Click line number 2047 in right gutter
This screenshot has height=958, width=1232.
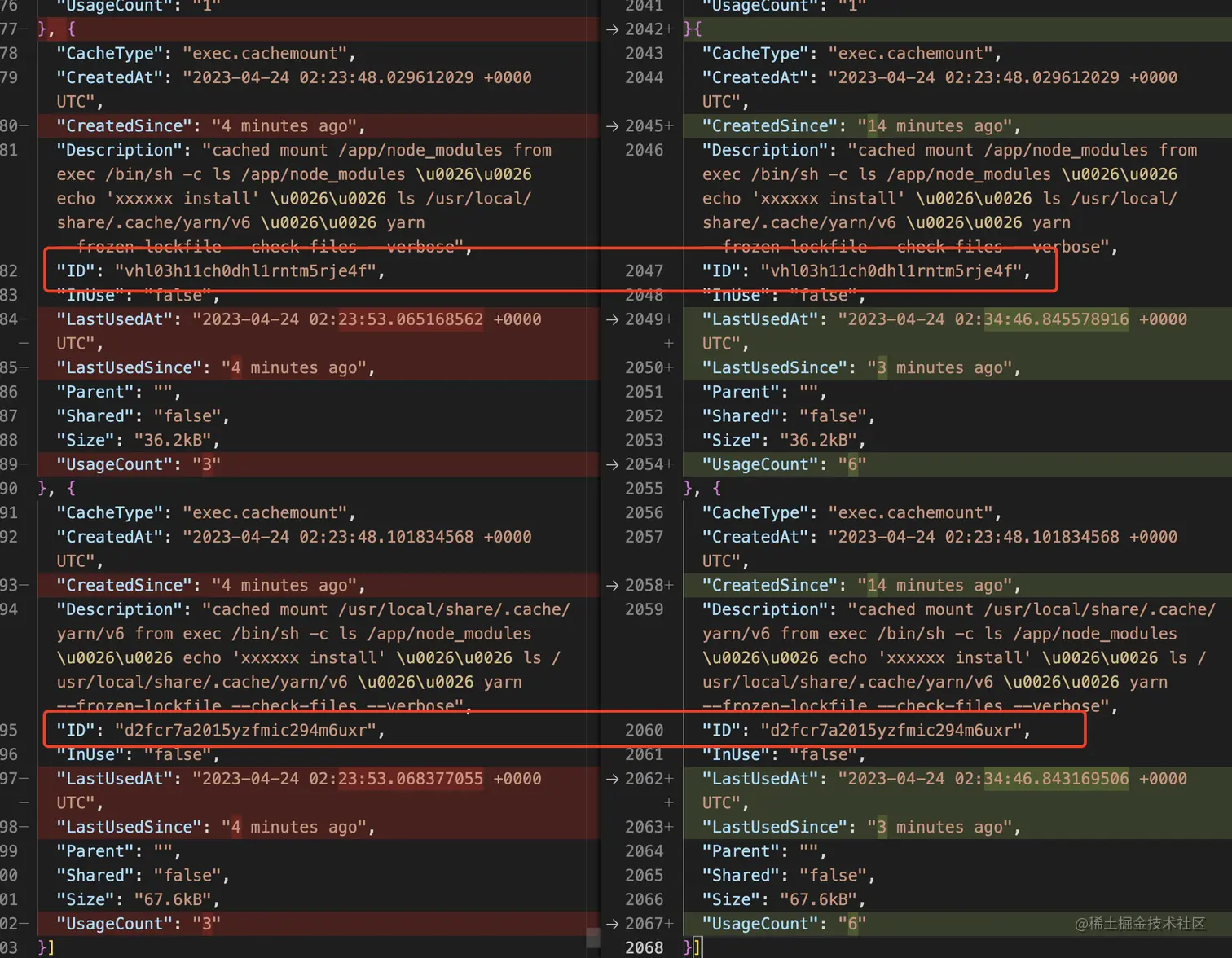click(644, 271)
